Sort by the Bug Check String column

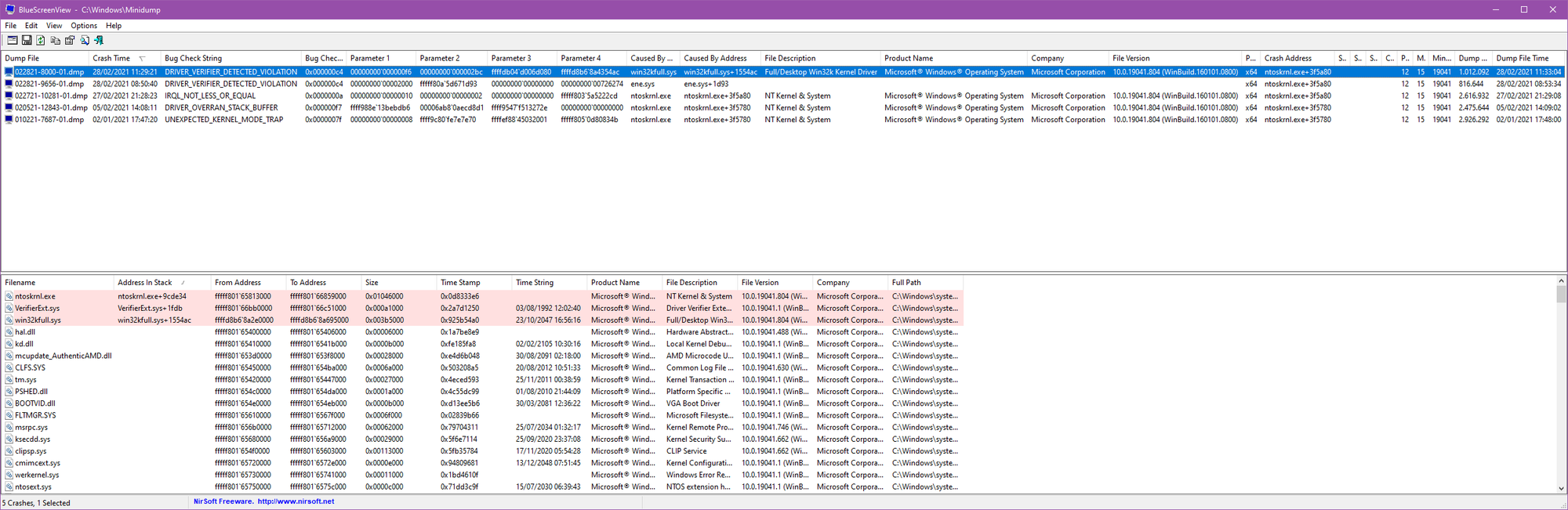click(x=231, y=58)
